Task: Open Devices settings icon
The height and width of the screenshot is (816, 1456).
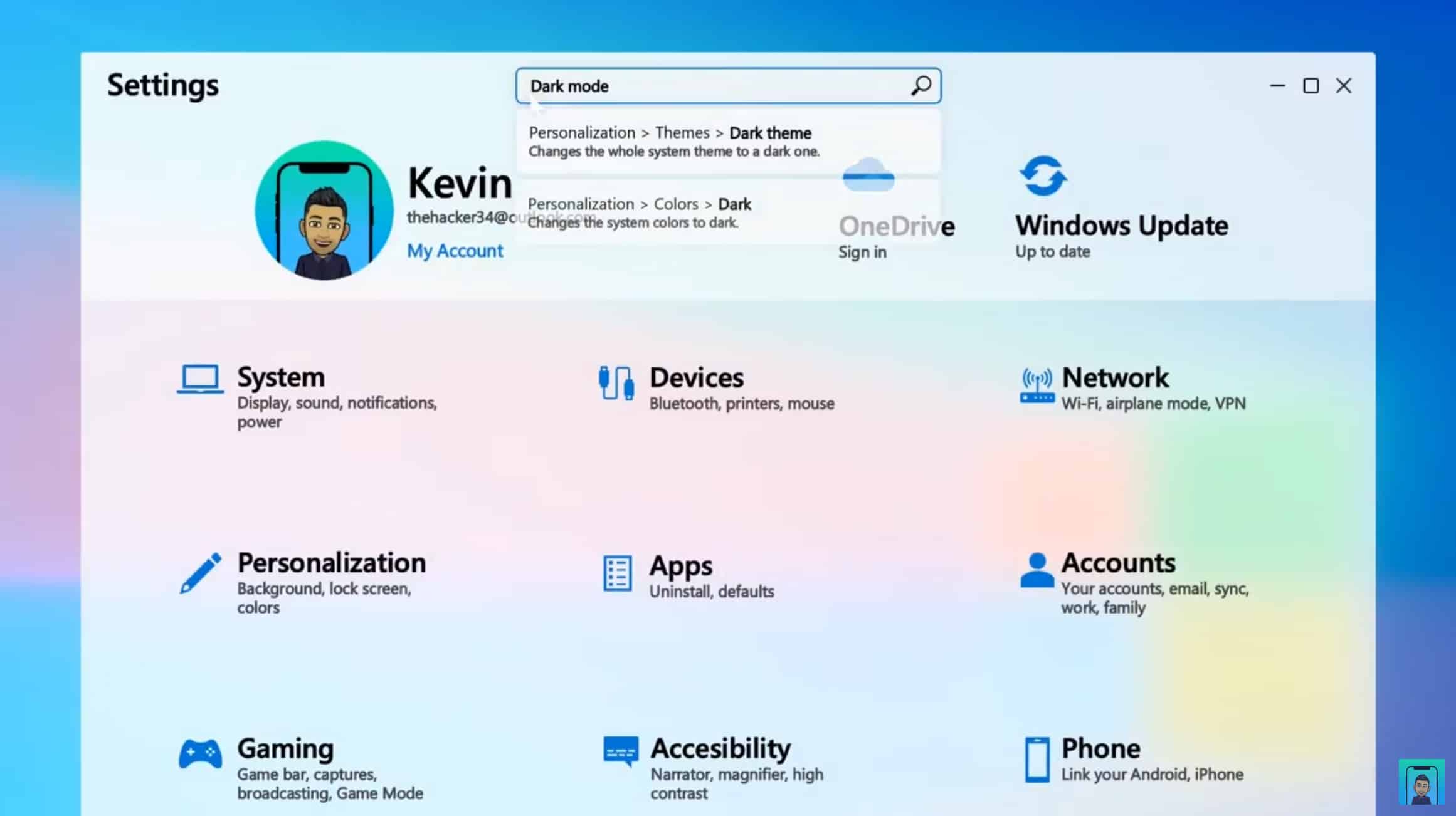Action: click(x=616, y=383)
